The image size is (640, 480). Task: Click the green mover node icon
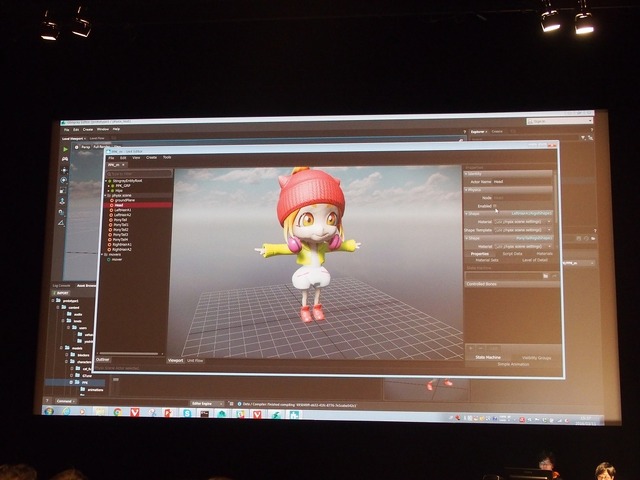(109, 260)
